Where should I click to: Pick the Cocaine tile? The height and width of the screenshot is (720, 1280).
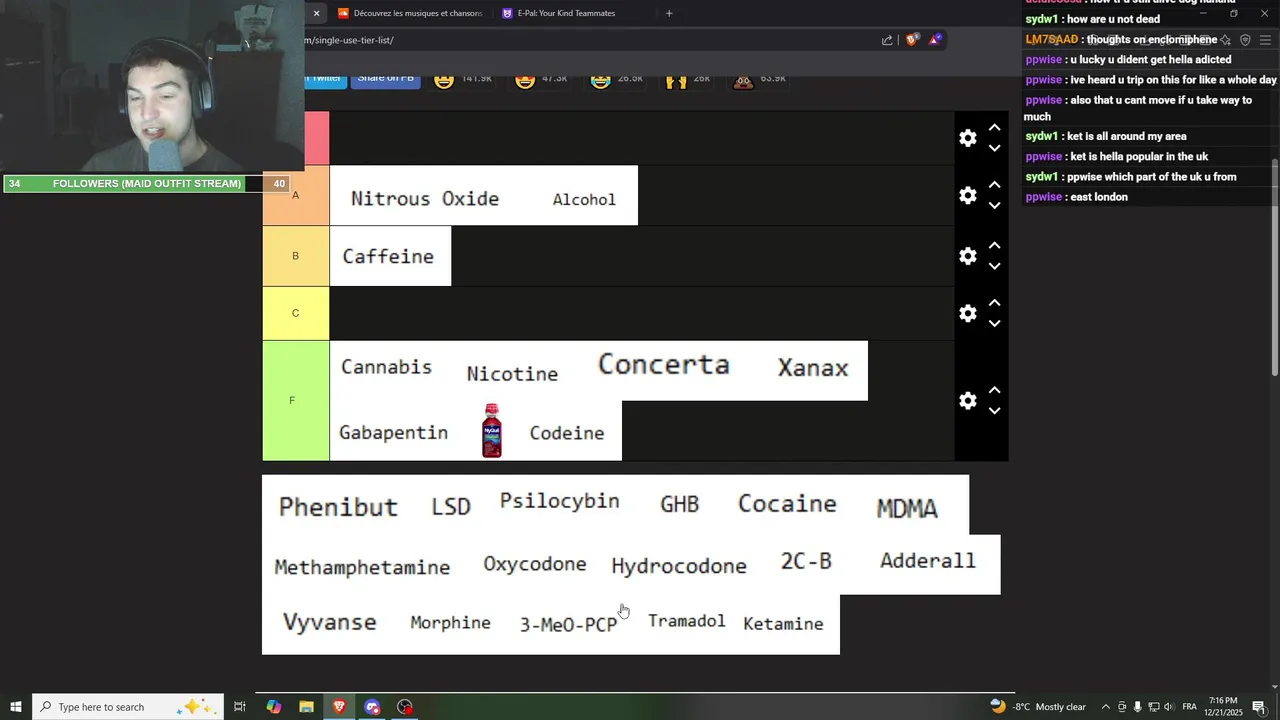click(x=787, y=504)
